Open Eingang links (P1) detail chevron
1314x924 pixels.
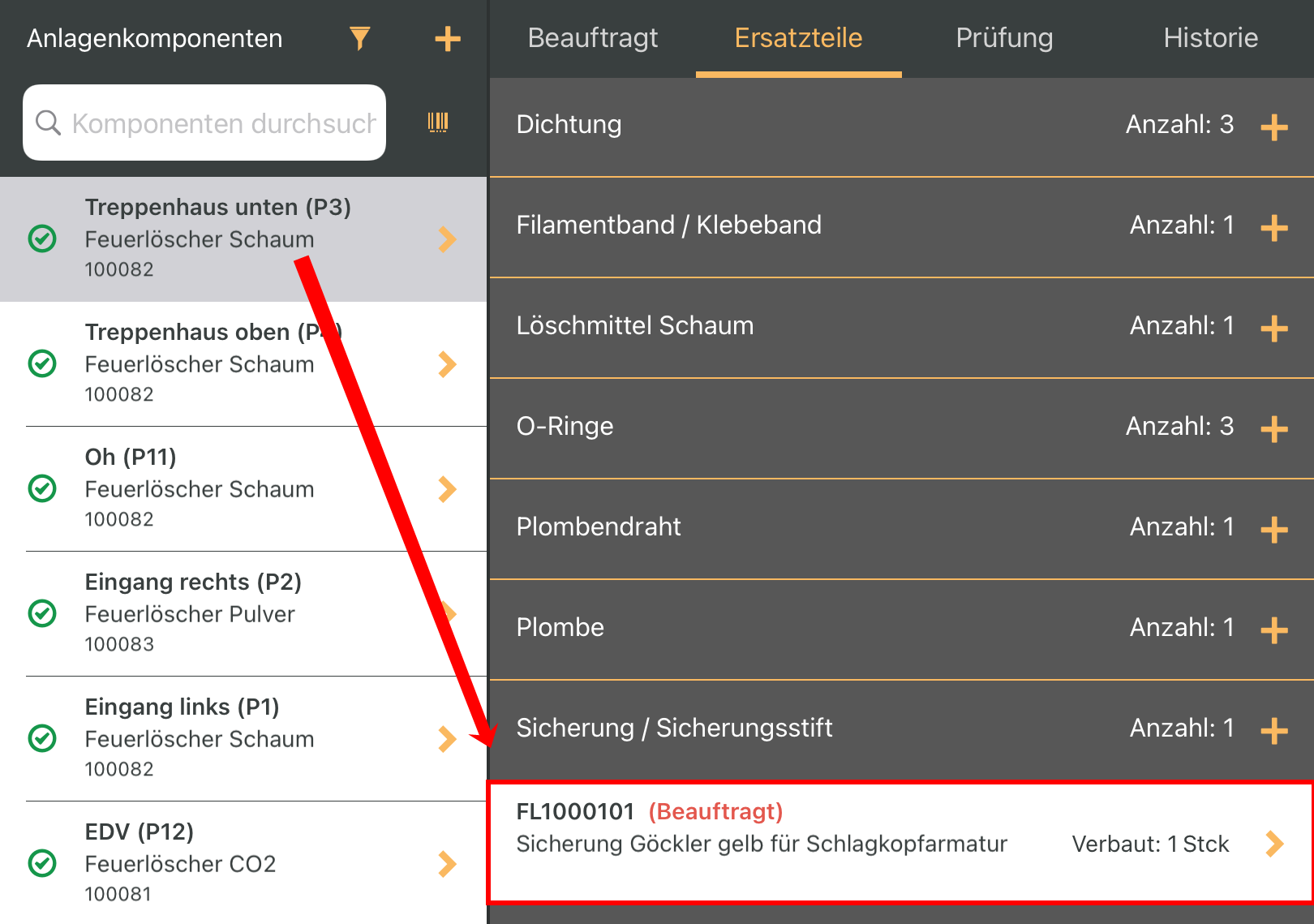click(x=447, y=738)
